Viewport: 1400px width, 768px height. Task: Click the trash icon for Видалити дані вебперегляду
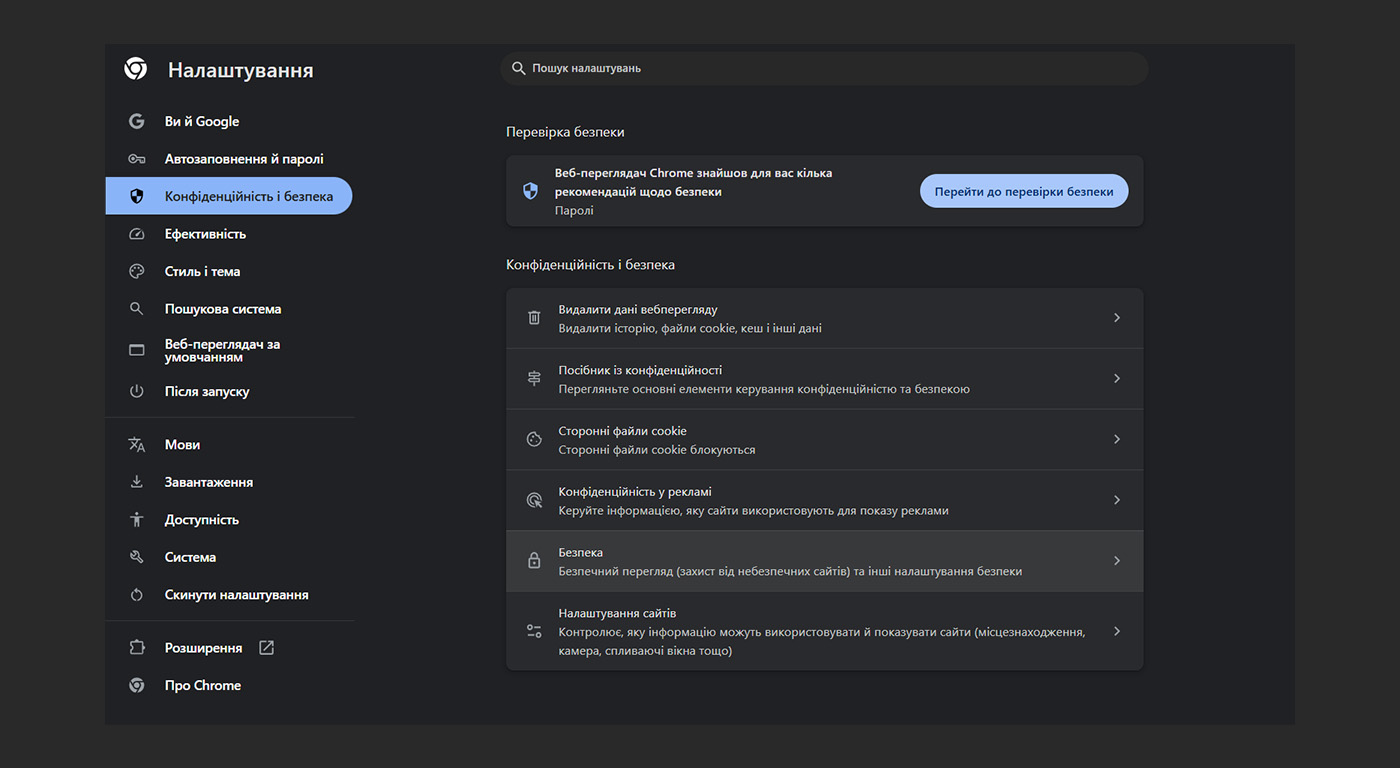[x=534, y=318]
